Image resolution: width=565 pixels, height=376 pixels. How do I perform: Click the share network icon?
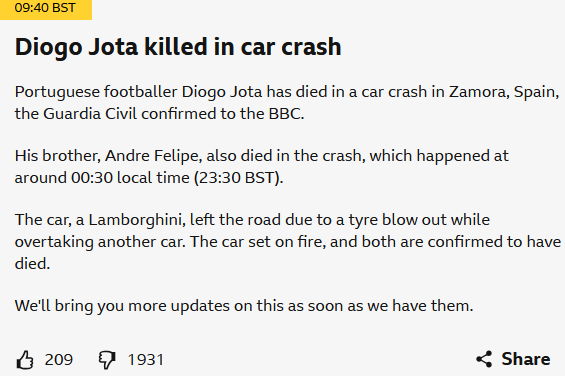click(x=484, y=359)
